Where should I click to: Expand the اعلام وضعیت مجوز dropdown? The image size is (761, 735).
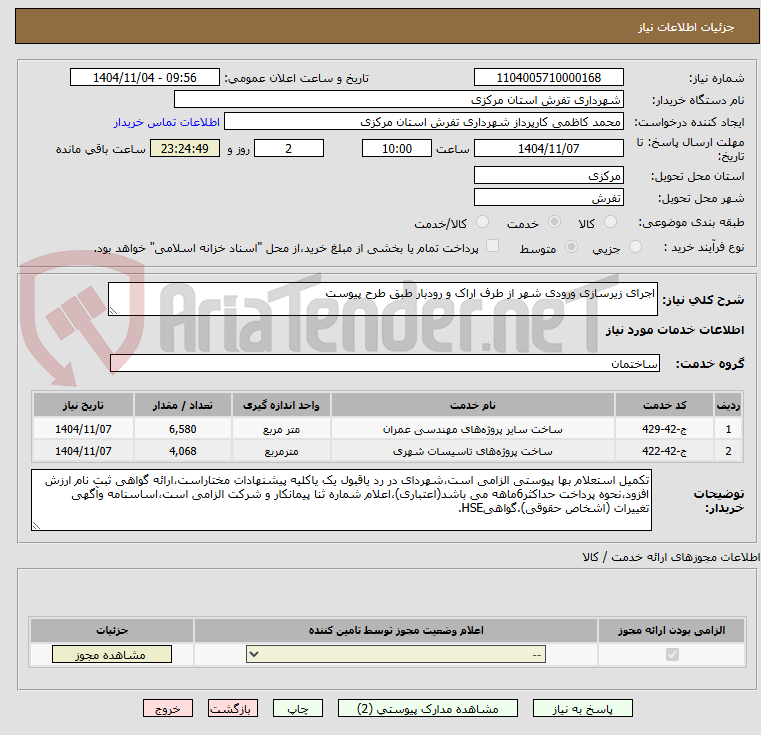pos(396,654)
